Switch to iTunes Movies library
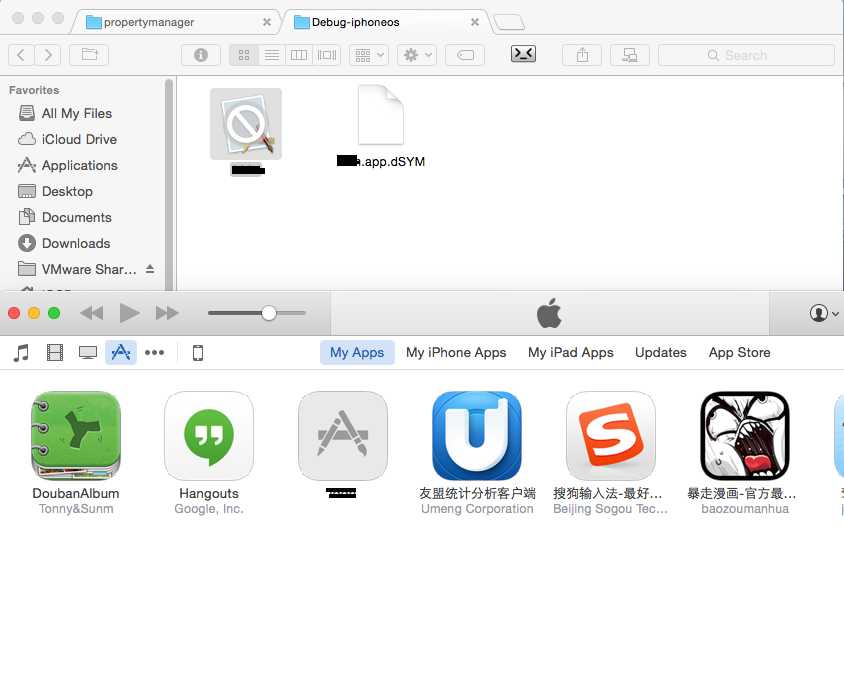 click(55, 353)
